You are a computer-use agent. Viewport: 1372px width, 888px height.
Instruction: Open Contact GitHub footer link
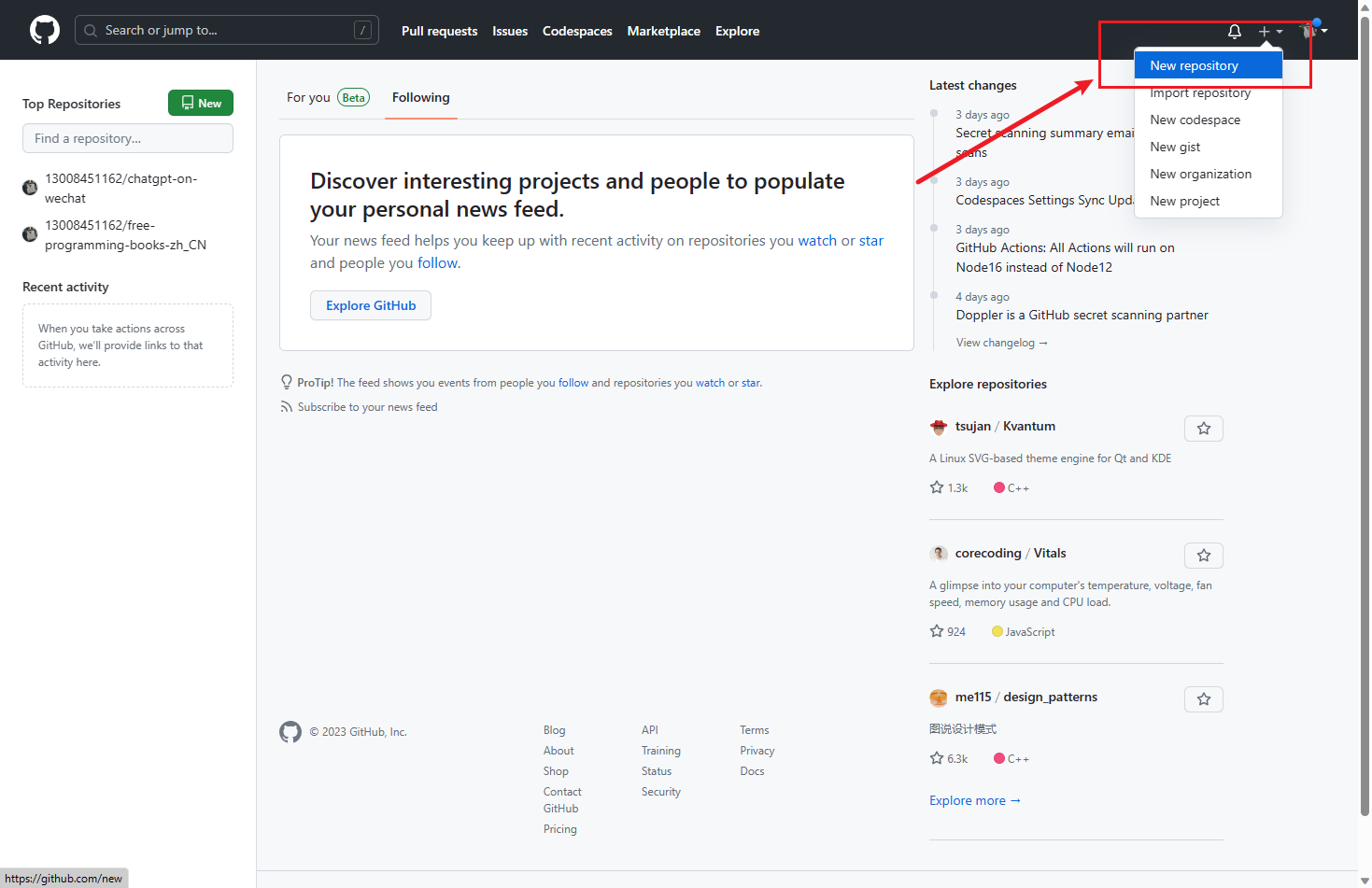pyautogui.click(x=562, y=800)
